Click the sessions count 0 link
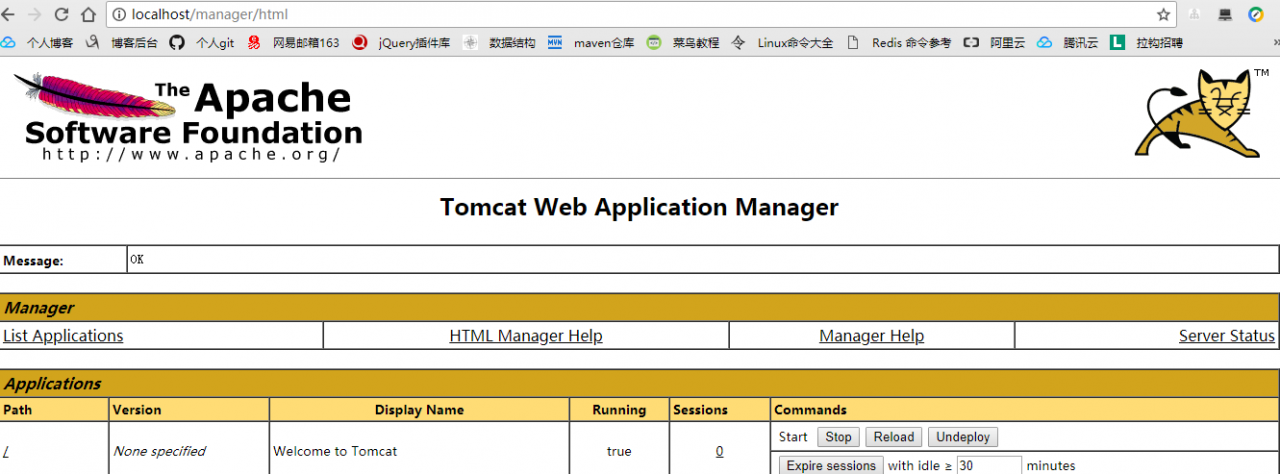 (x=719, y=451)
